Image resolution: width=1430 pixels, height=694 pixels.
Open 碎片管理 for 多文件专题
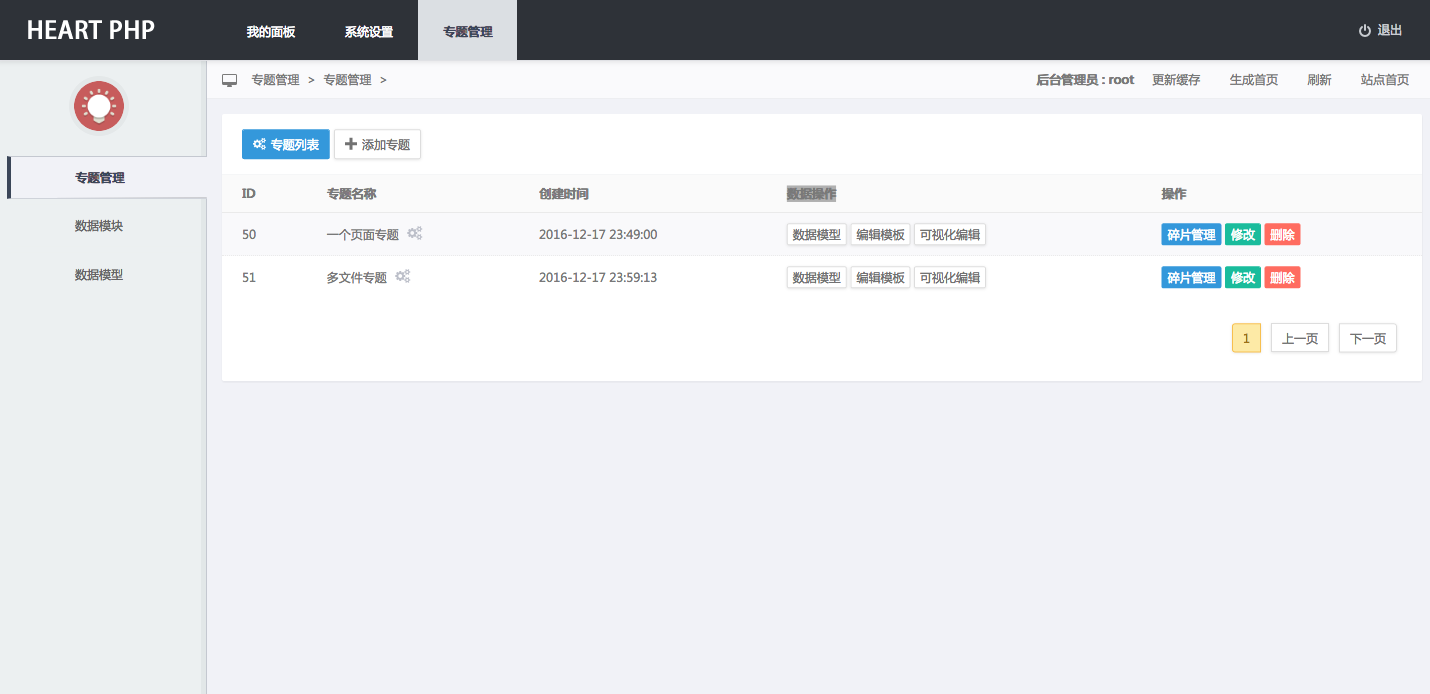pos(1191,278)
